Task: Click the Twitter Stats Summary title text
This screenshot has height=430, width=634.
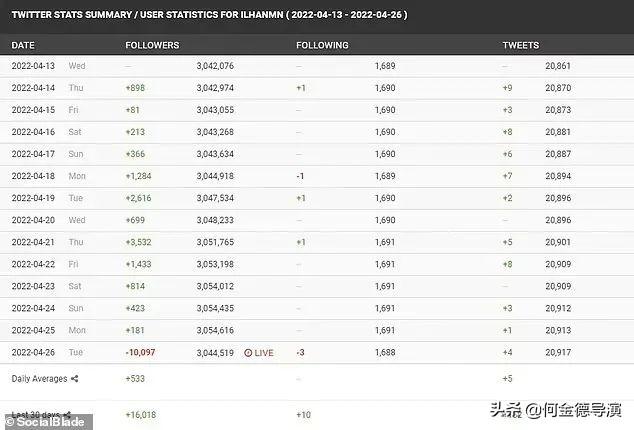Action: 209,15
